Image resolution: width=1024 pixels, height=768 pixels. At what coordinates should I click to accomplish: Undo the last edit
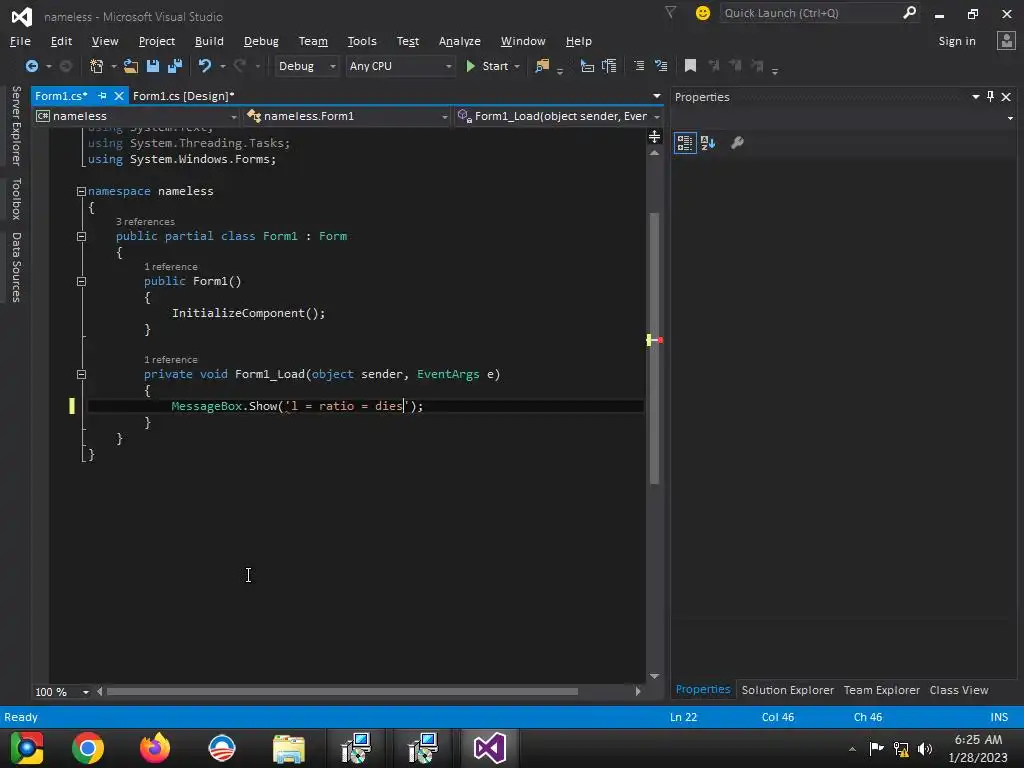(205, 66)
